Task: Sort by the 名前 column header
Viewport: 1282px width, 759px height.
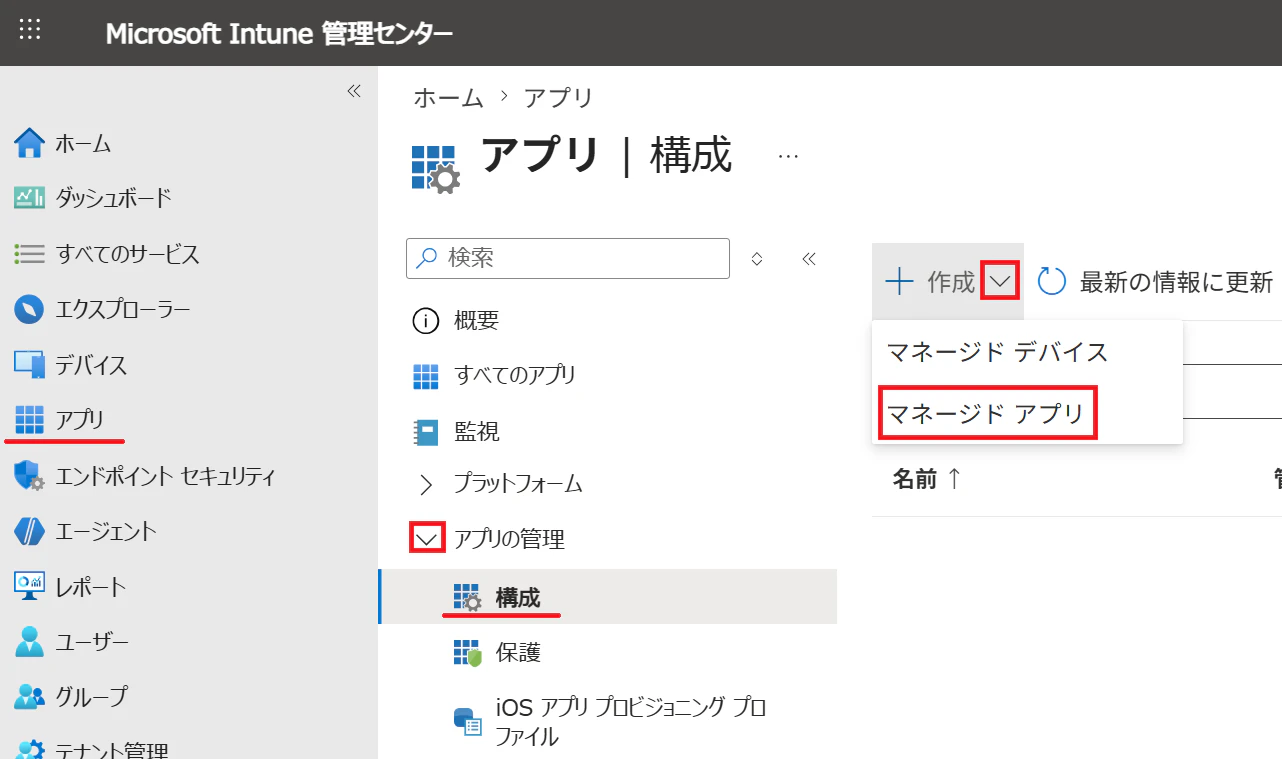Action: pos(927,480)
